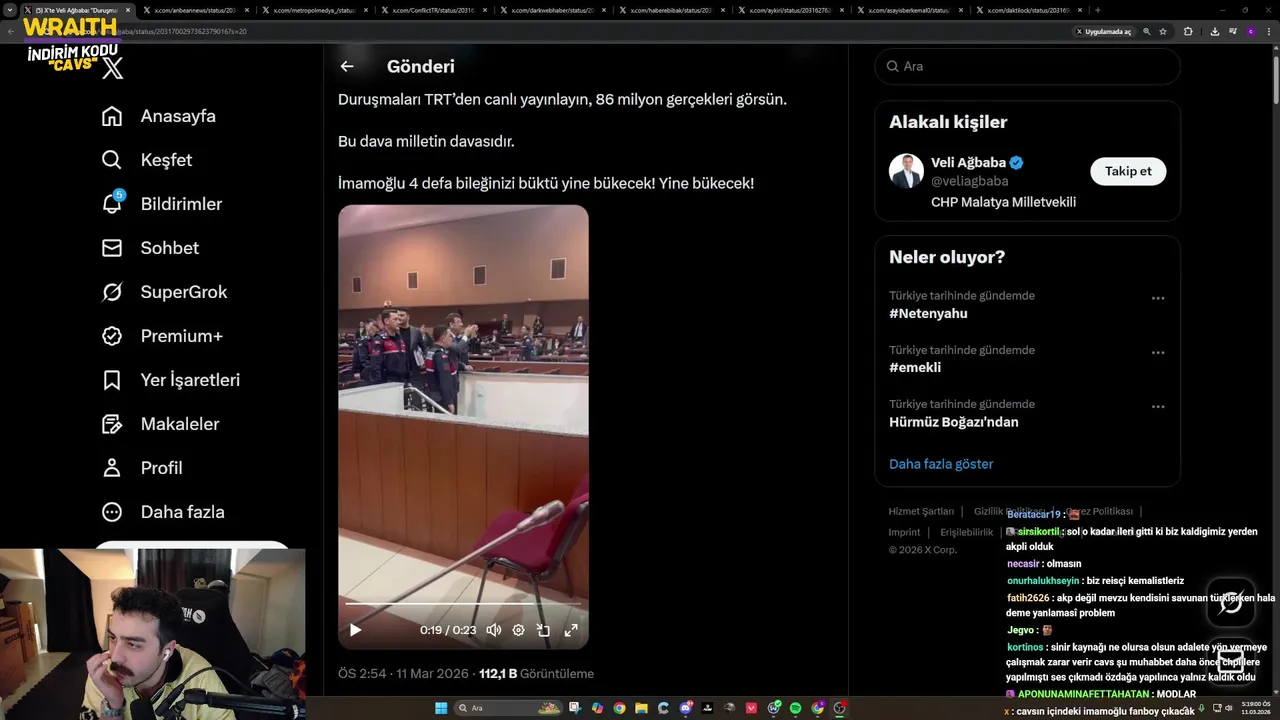The height and width of the screenshot is (720, 1280).
Task: Open OBS Studio from the taskbar
Action: (841, 708)
